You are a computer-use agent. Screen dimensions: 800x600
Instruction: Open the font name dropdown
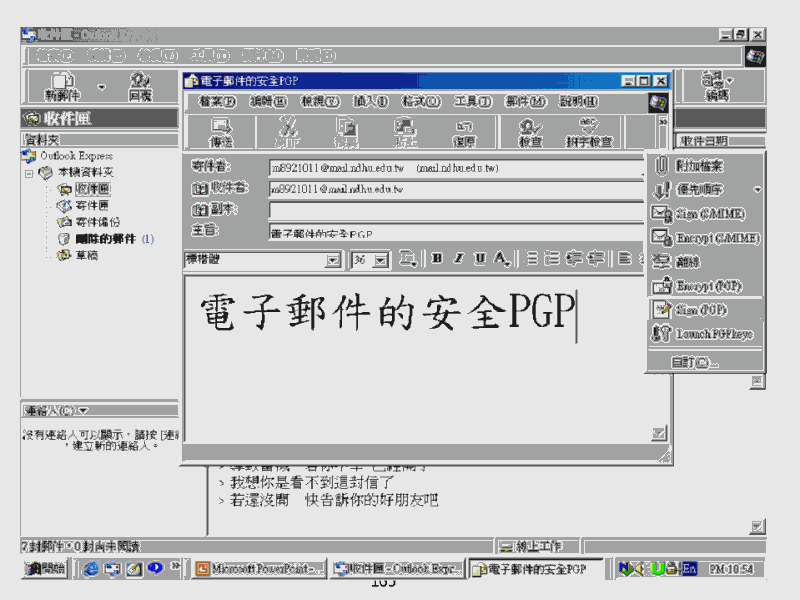click(333, 260)
